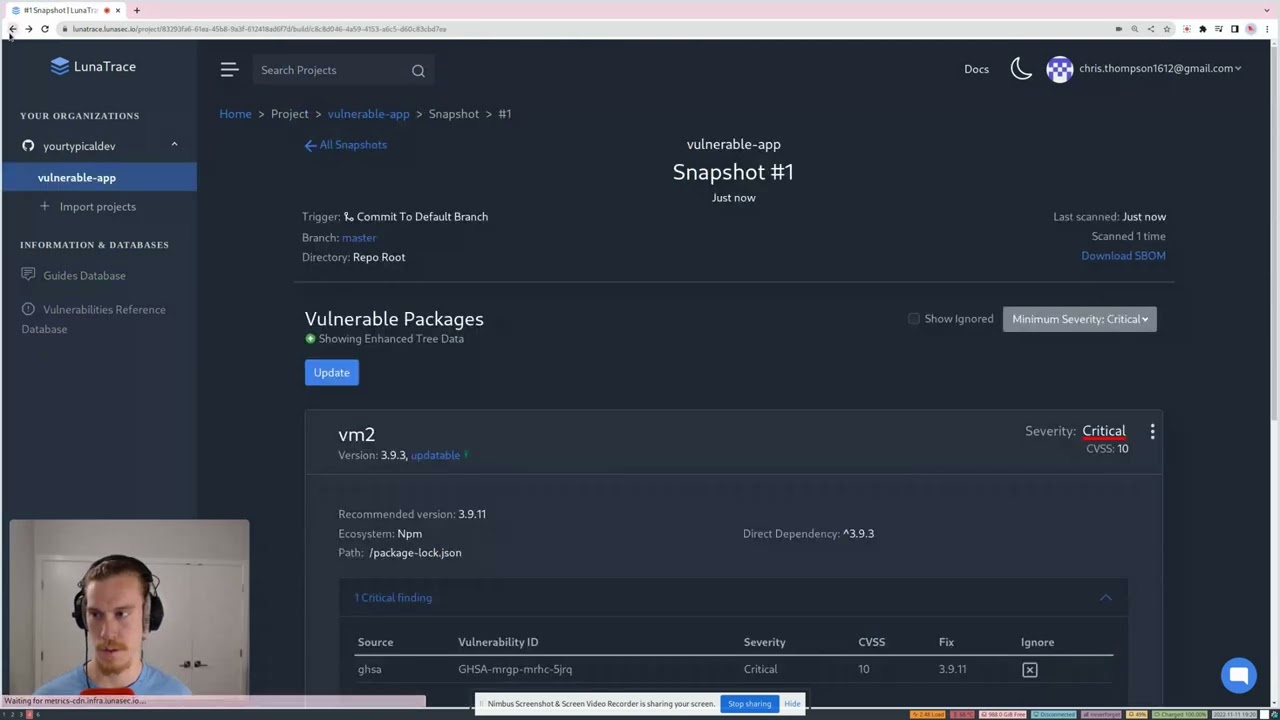Click the Home breadcrumb

(235, 114)
